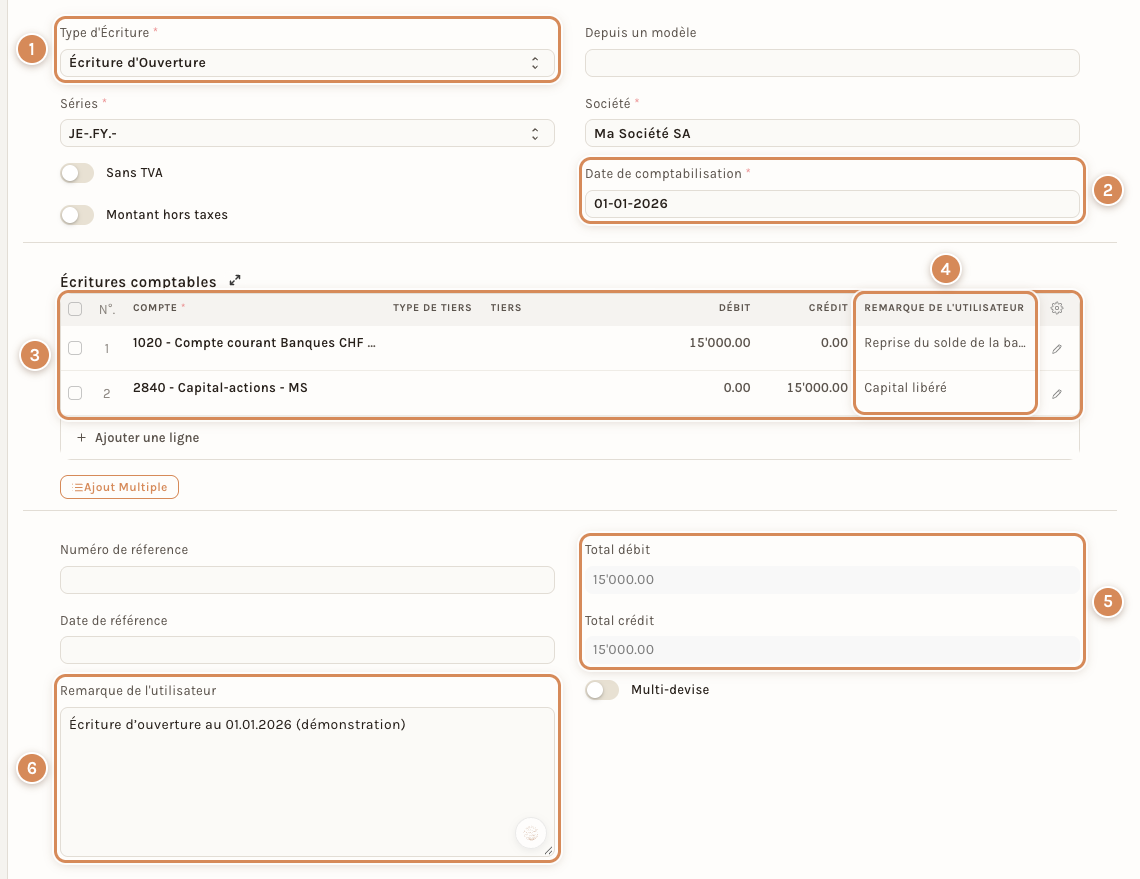This screenshot has height=879, width=1140.
Task: Expand the Écritures comptables table to fullscreen
Action: (x=235, y=281)
